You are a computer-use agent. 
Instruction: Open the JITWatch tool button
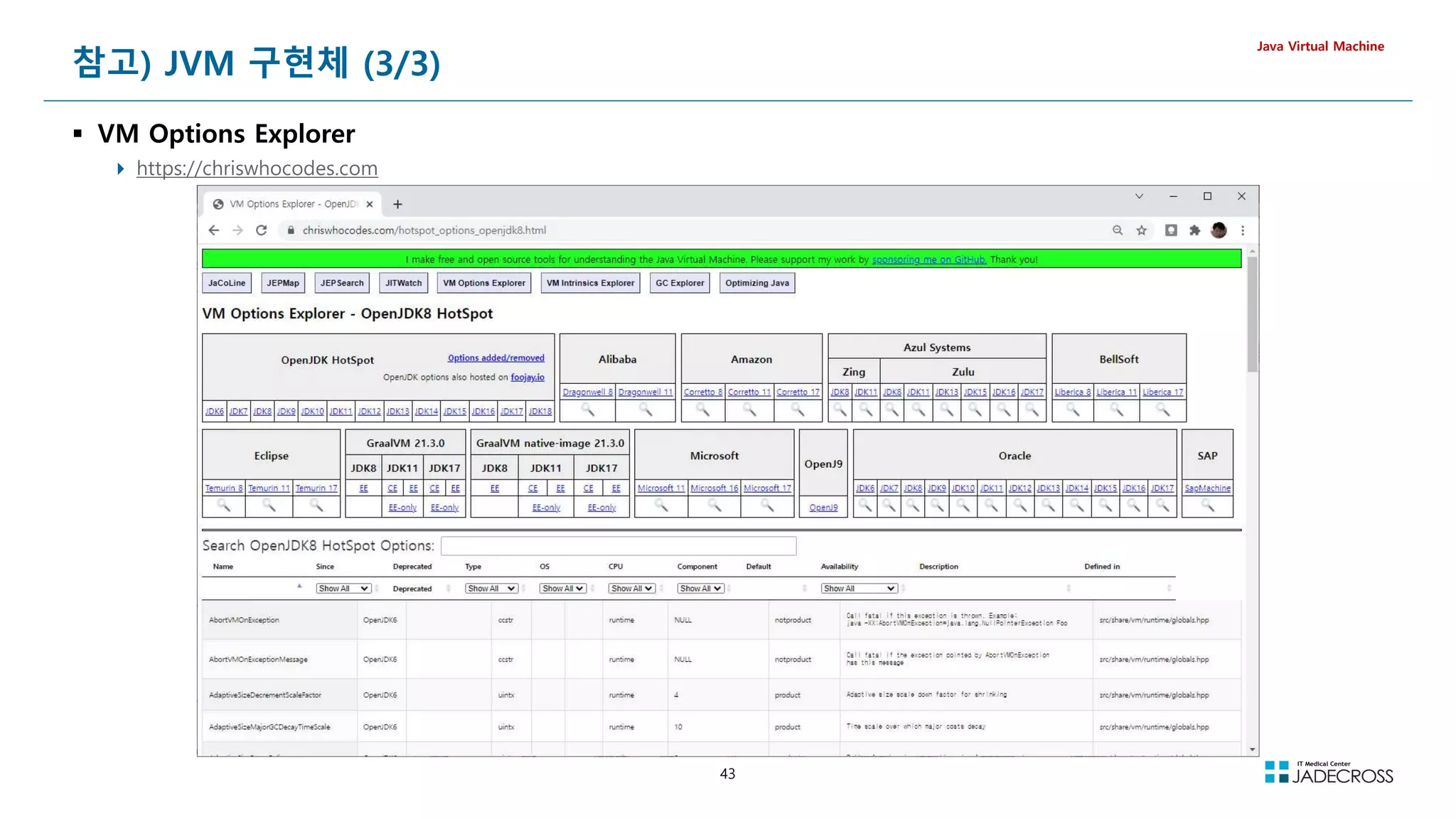pos(404,283)
